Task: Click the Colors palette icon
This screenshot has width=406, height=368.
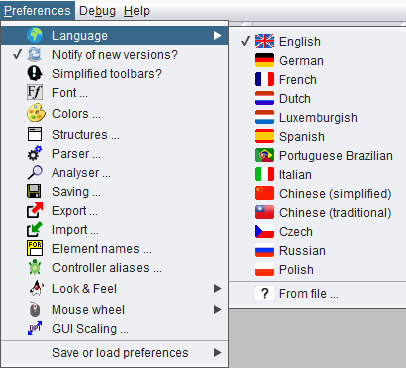Action: pos(36,113)
